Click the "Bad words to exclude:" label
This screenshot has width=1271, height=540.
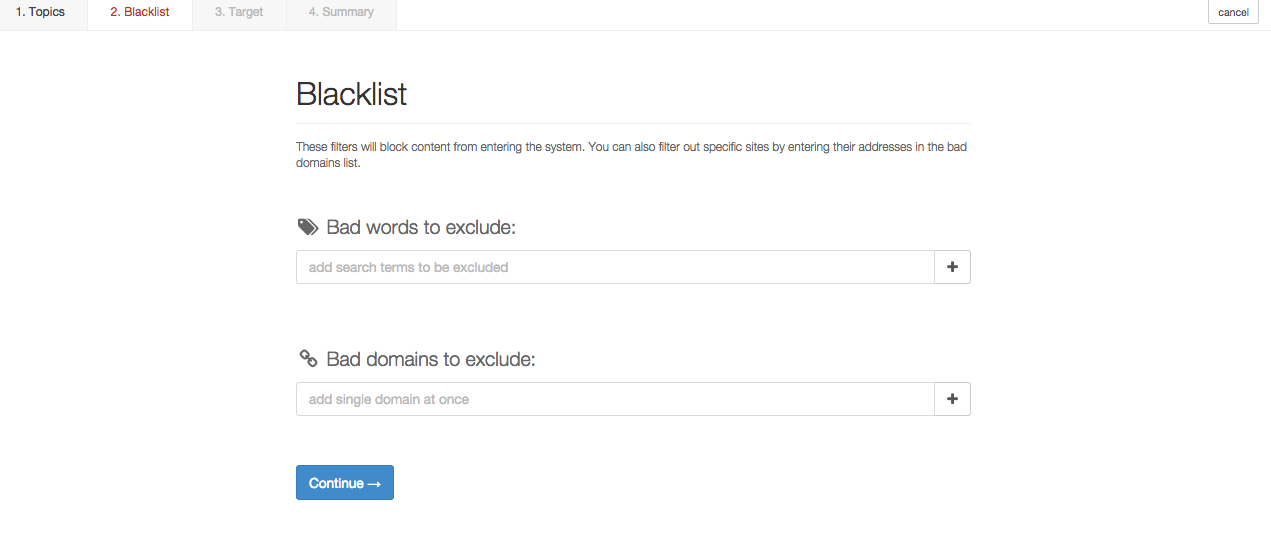(421, 227)
